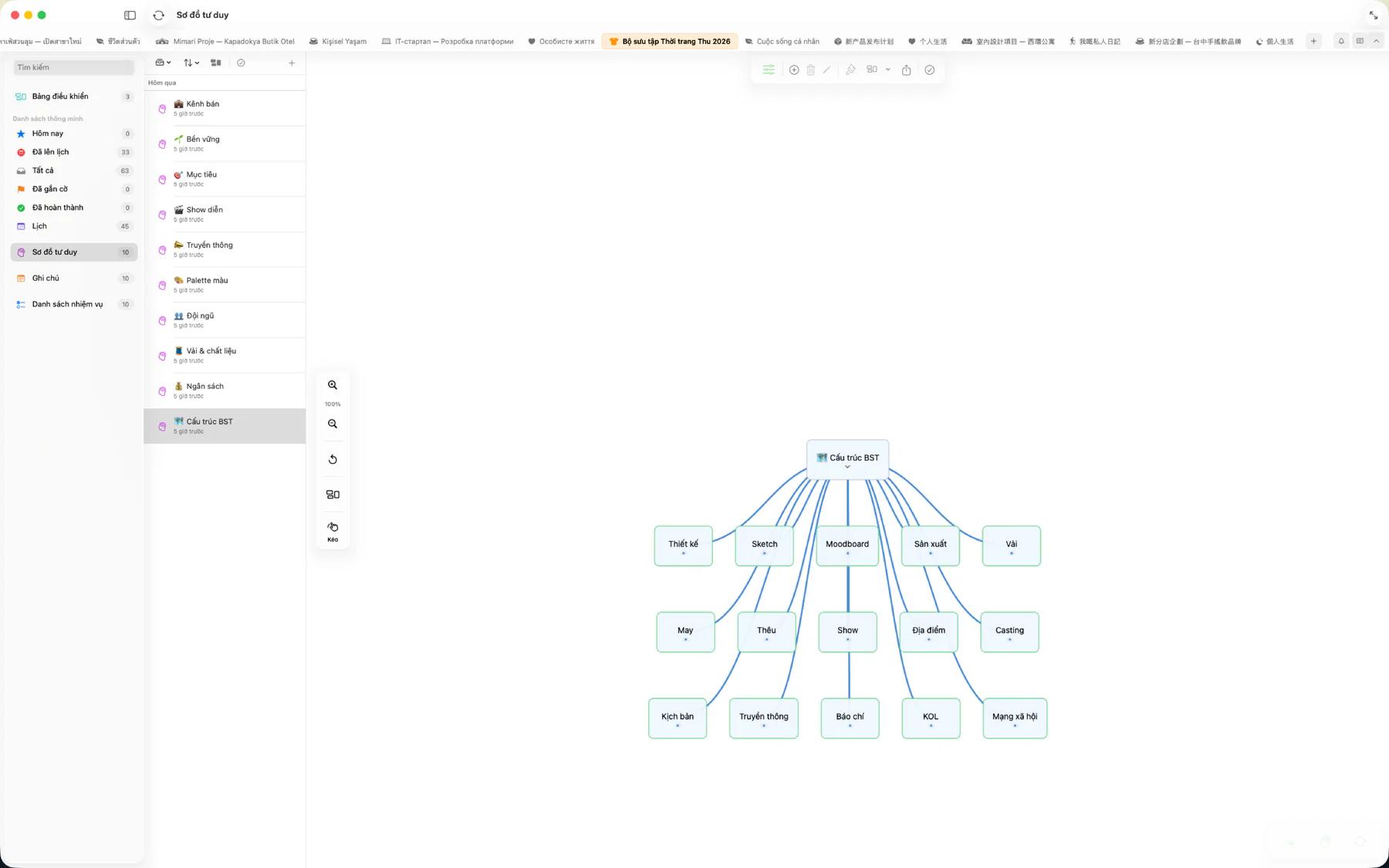Open the layout style dropdown arrow in top toolbar
The height and width of the screenshot is (868, 1389).
[x=888, y=69]
